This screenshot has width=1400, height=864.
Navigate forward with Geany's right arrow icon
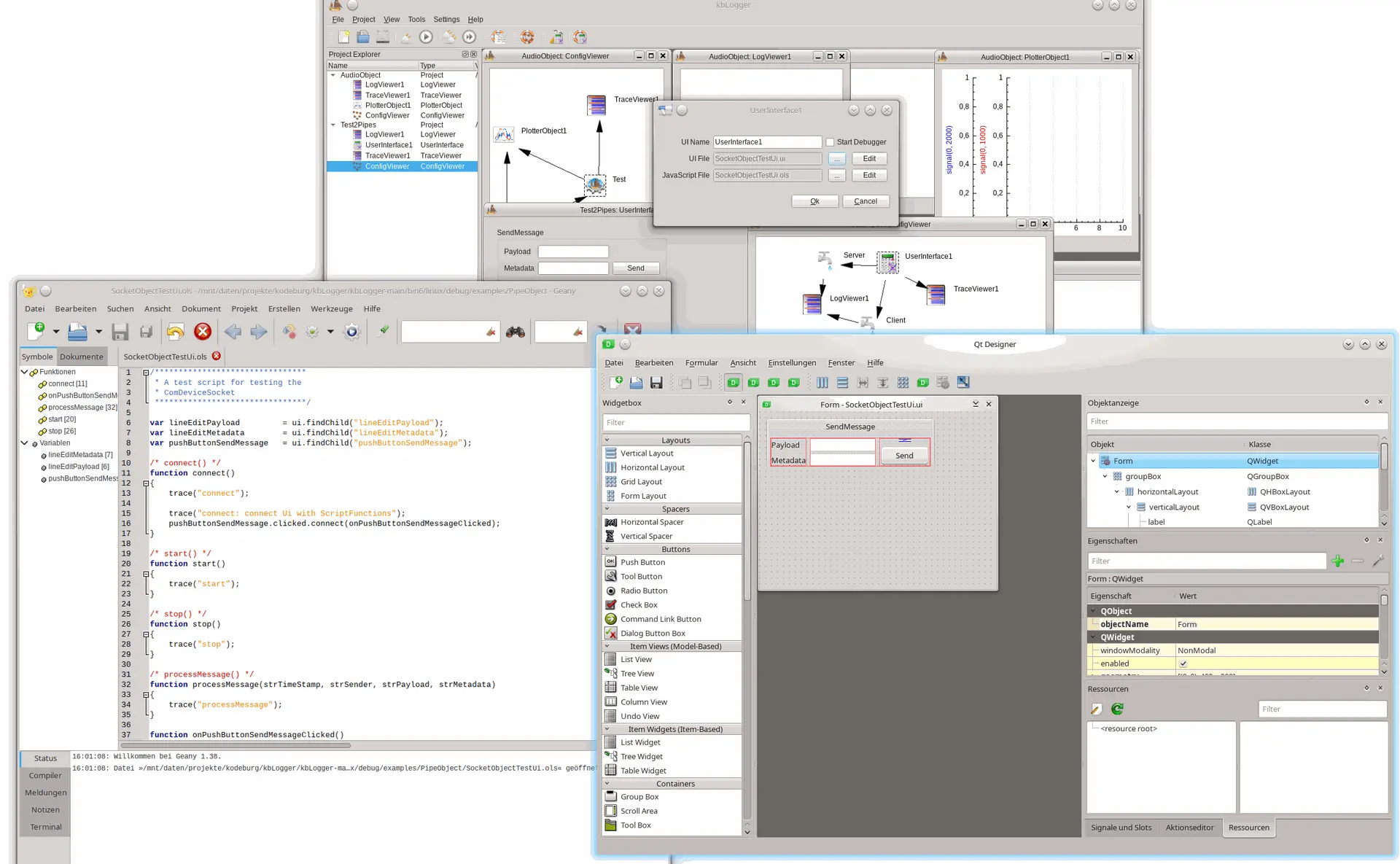(258, 332)
